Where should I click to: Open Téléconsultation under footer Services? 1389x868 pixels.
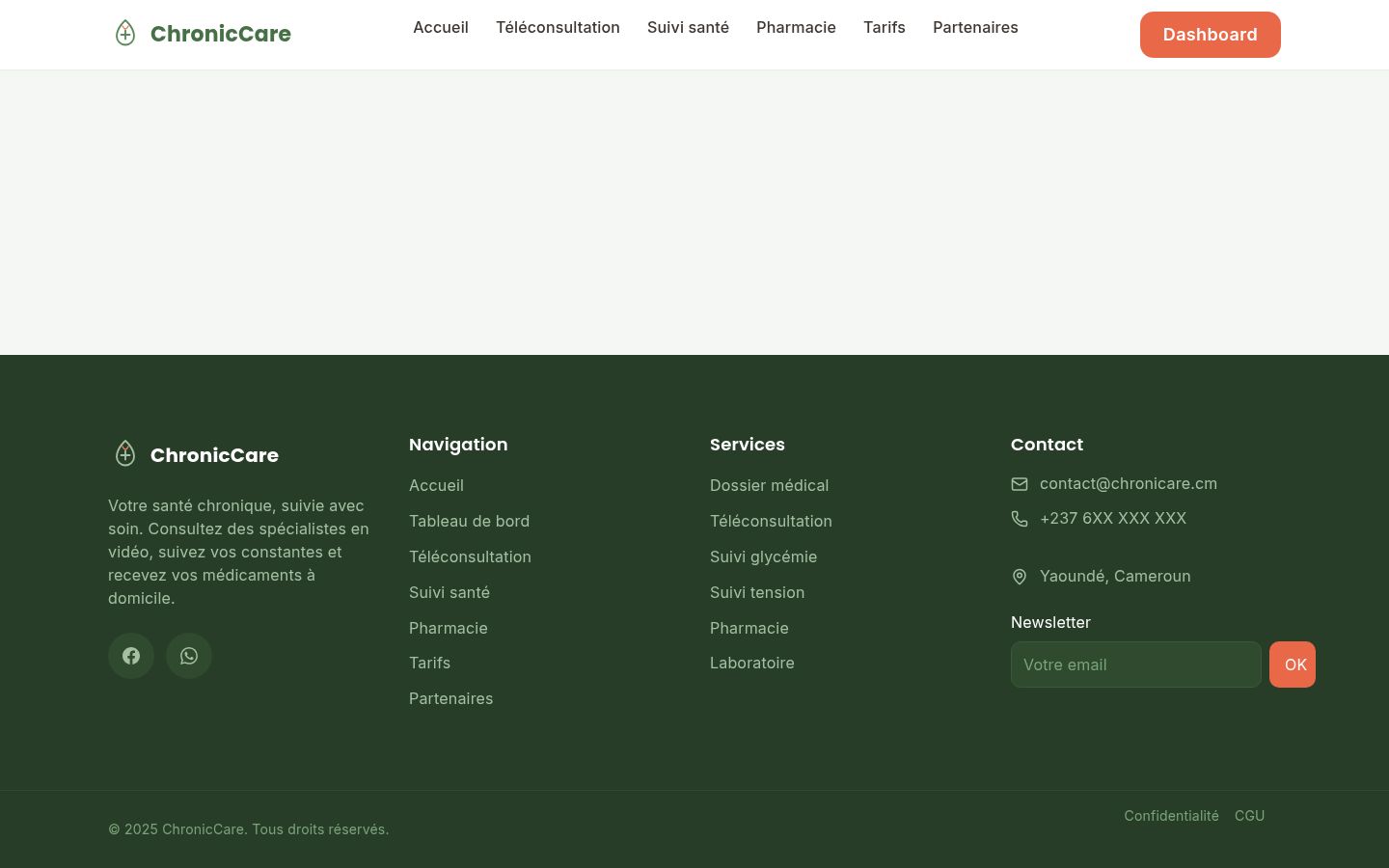click(x=771, y=522)
